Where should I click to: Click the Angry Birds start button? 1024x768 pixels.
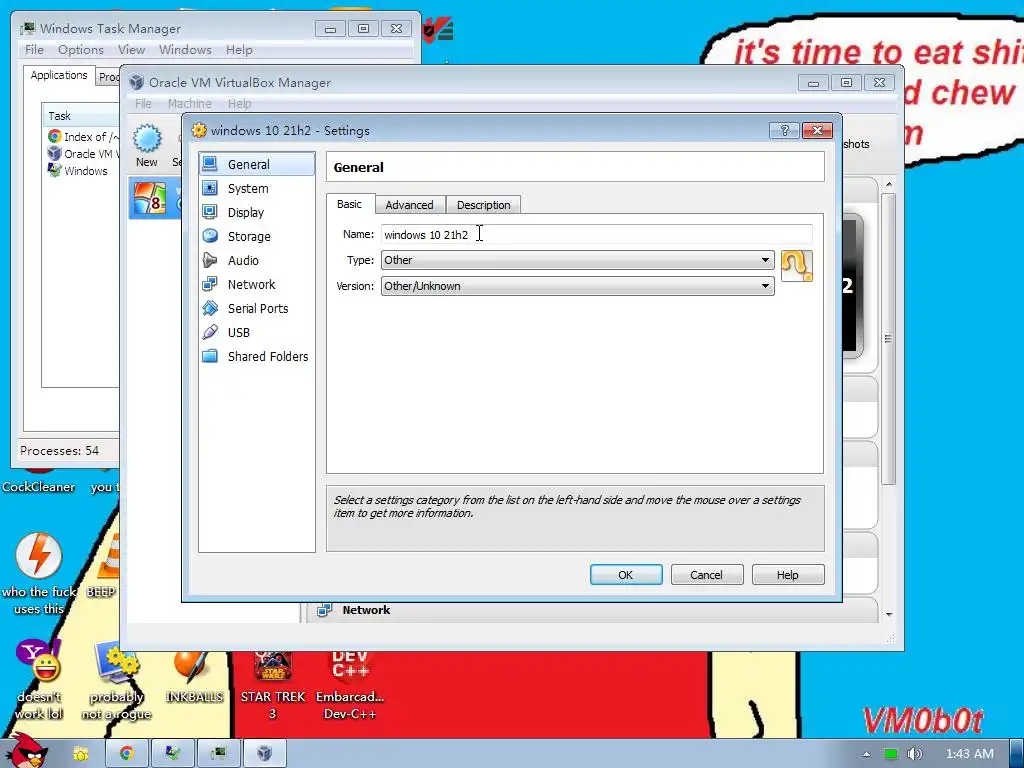pyautogui.click(x=26, y=751)
